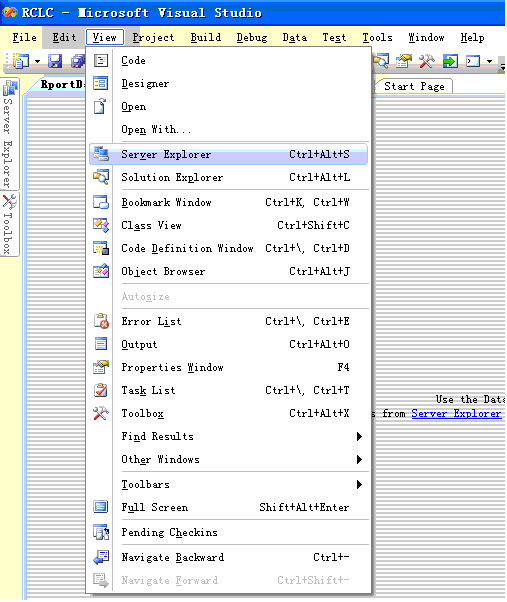Screen dimensions: 507x602
Task: Click the Full Screen icon
Action: click(x=101, y=507)
